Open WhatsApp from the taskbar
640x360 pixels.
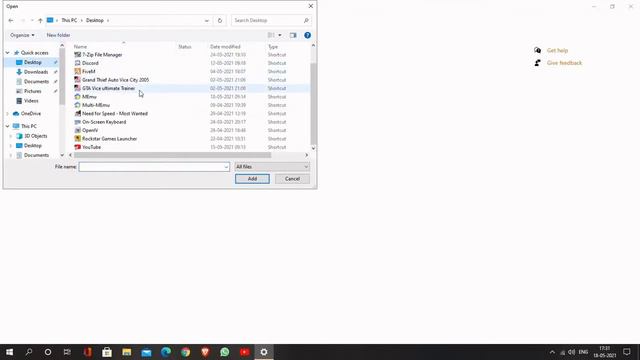(x=225, y=352)
